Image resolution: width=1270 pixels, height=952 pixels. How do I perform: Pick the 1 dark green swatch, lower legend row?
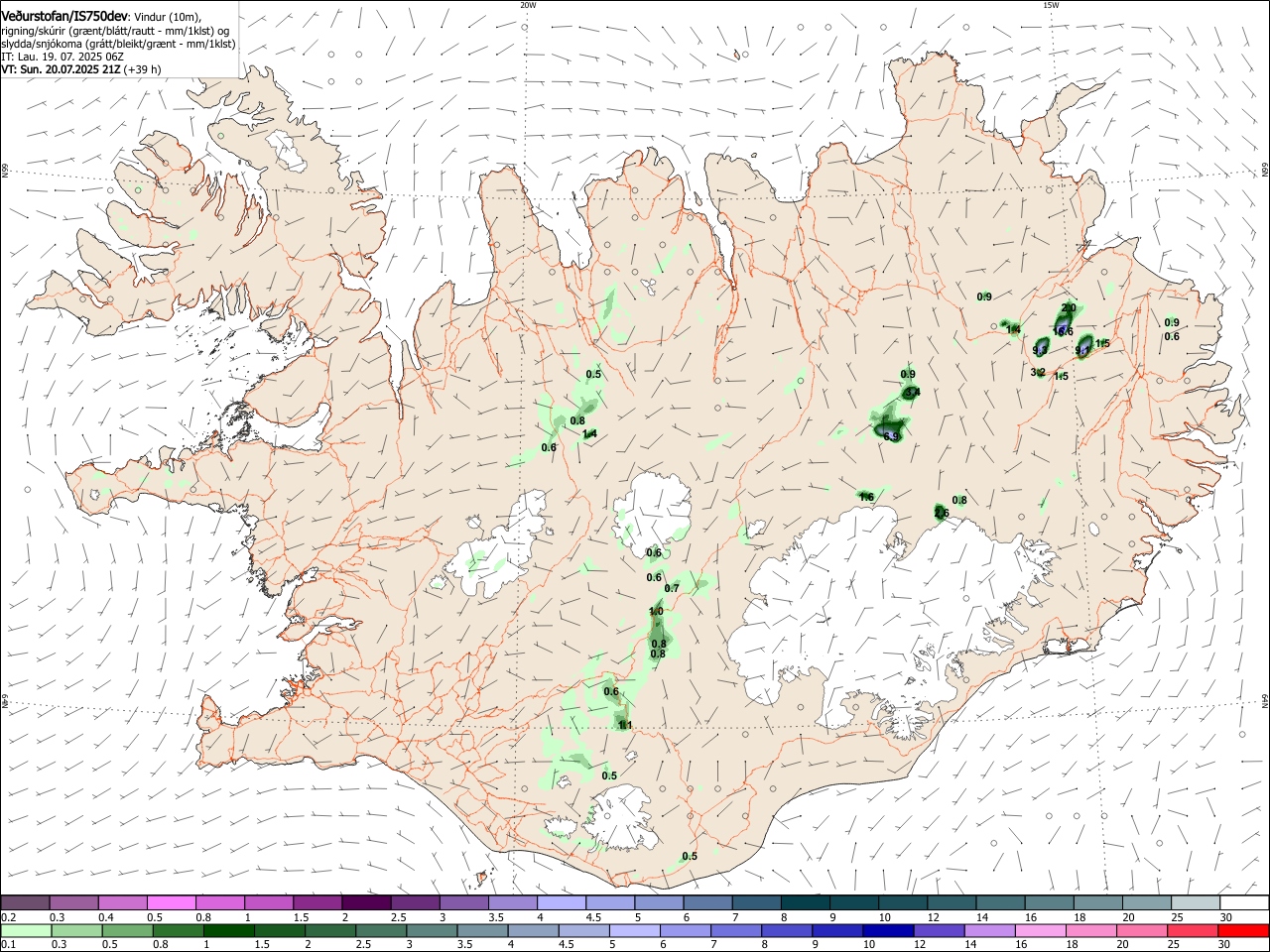tap(228, 930)
